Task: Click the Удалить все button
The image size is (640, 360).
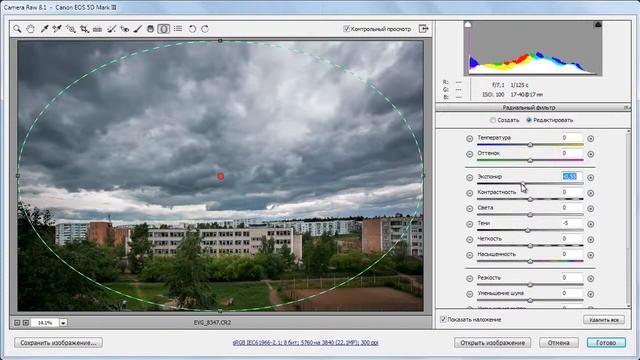Action: click(604, 320)
